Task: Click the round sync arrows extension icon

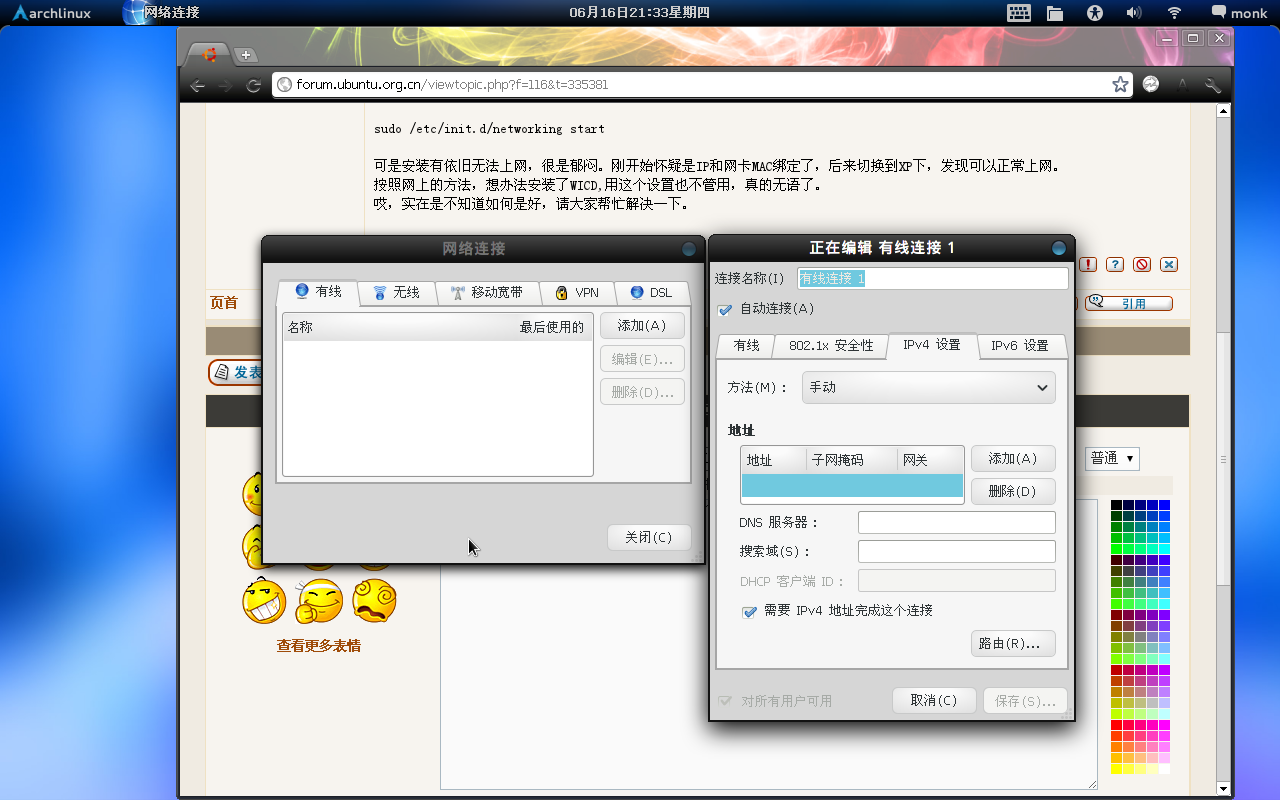Action: pyautogui.click(x=1151, y=85)
